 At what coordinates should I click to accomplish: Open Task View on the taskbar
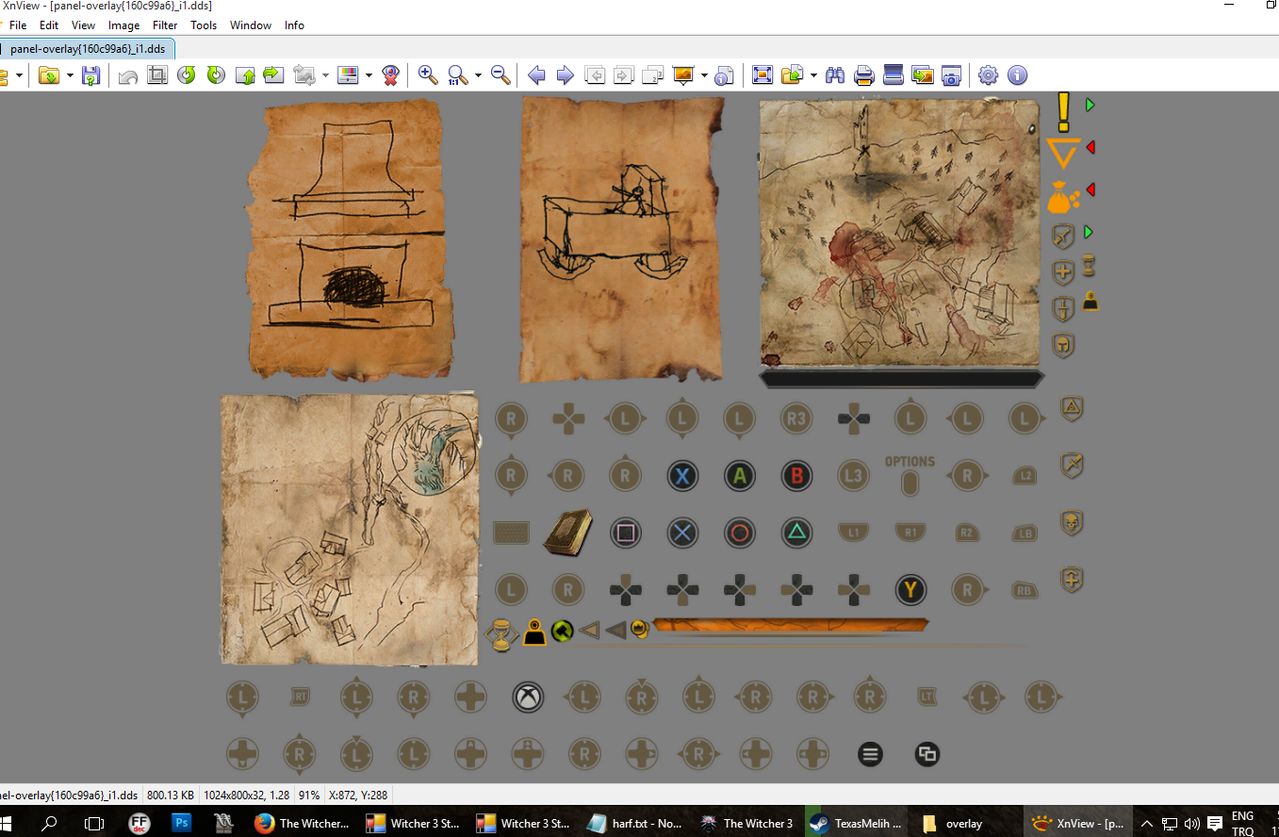pyautogui.click(x=94, y=823)
